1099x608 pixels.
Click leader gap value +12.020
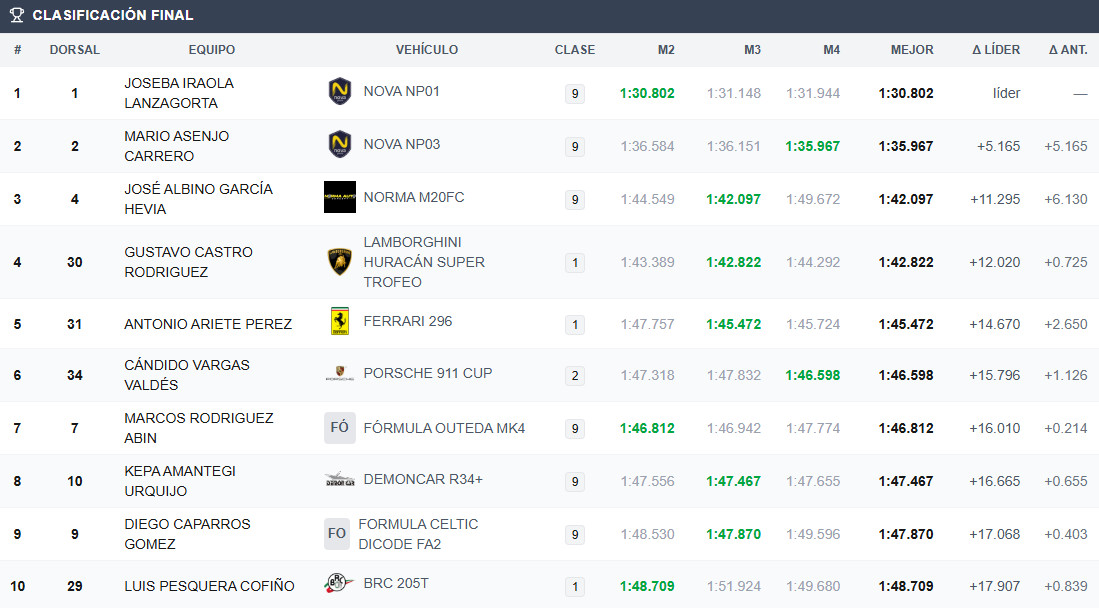click(x=995, y=262)
